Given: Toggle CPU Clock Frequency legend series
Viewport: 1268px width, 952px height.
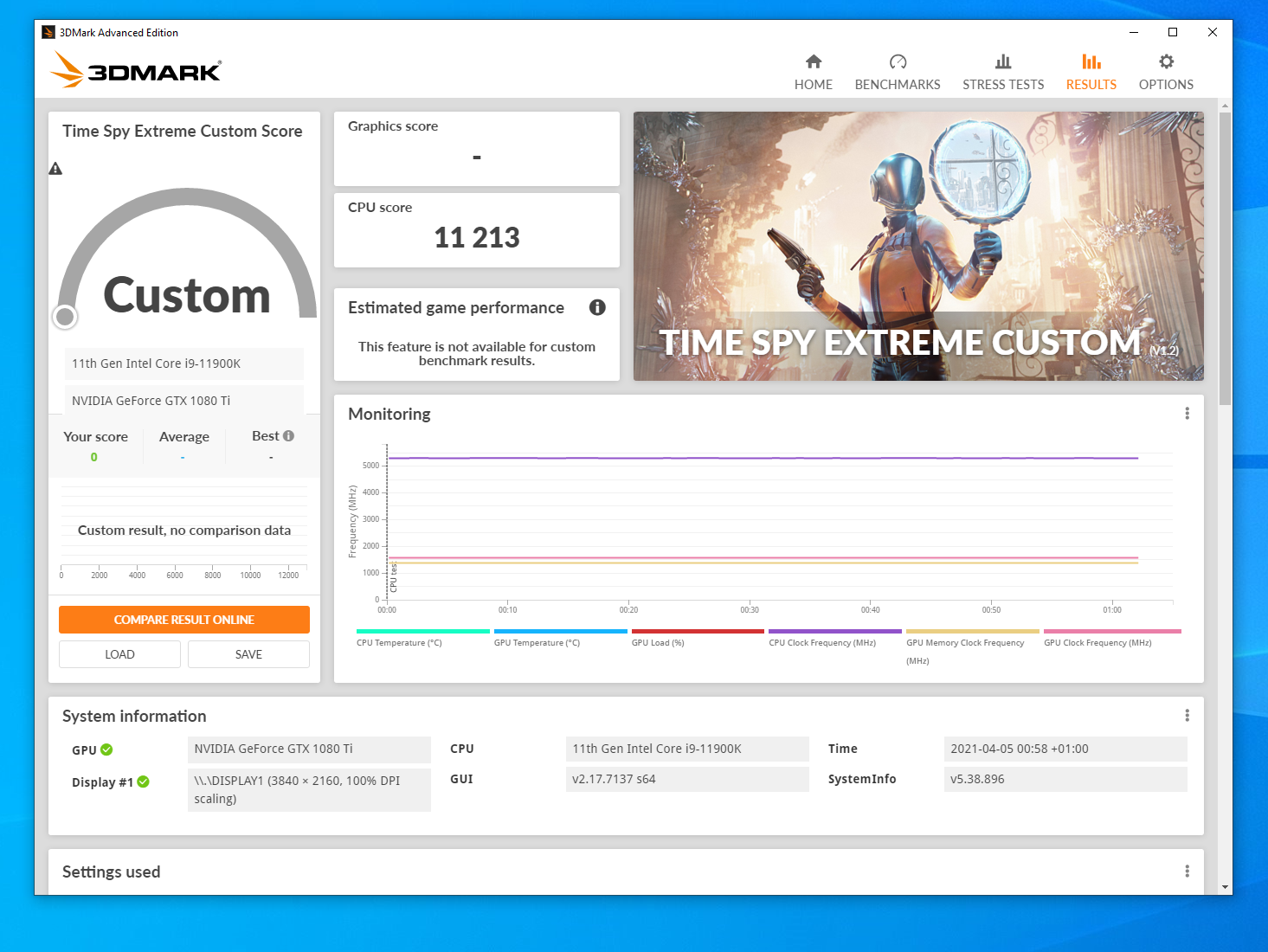Looking at the screenshot, I should pos(834,639).
